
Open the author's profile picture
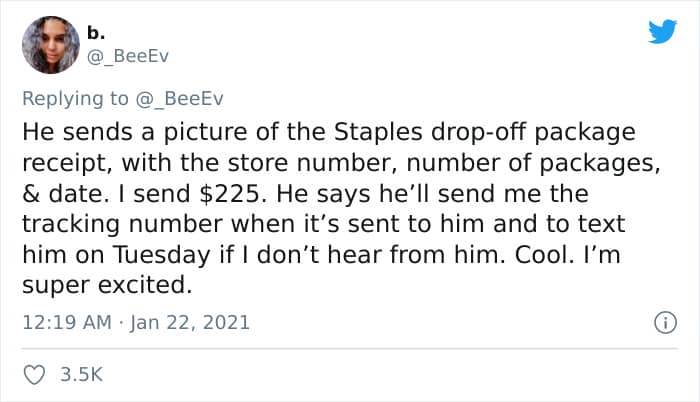[49, 44]
